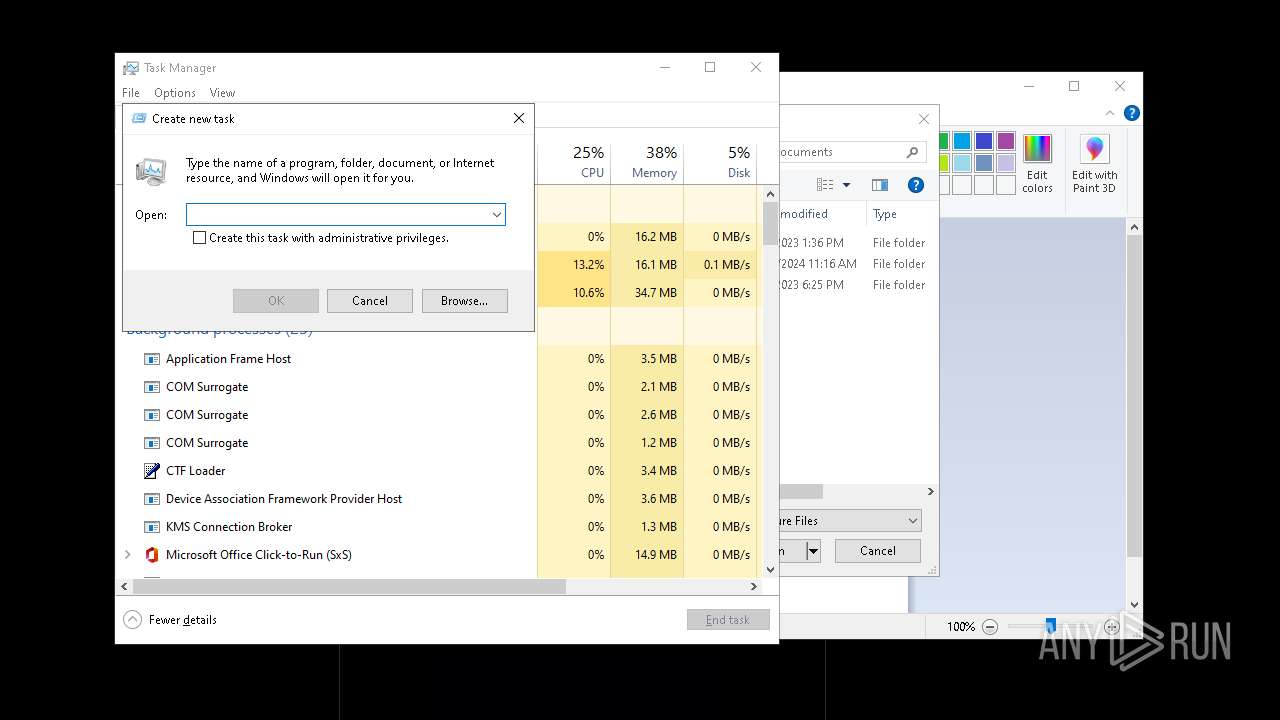Open the view options dropdown arrow
The width and height of the screenshot is (1280, 720).
tap(846, 185)
